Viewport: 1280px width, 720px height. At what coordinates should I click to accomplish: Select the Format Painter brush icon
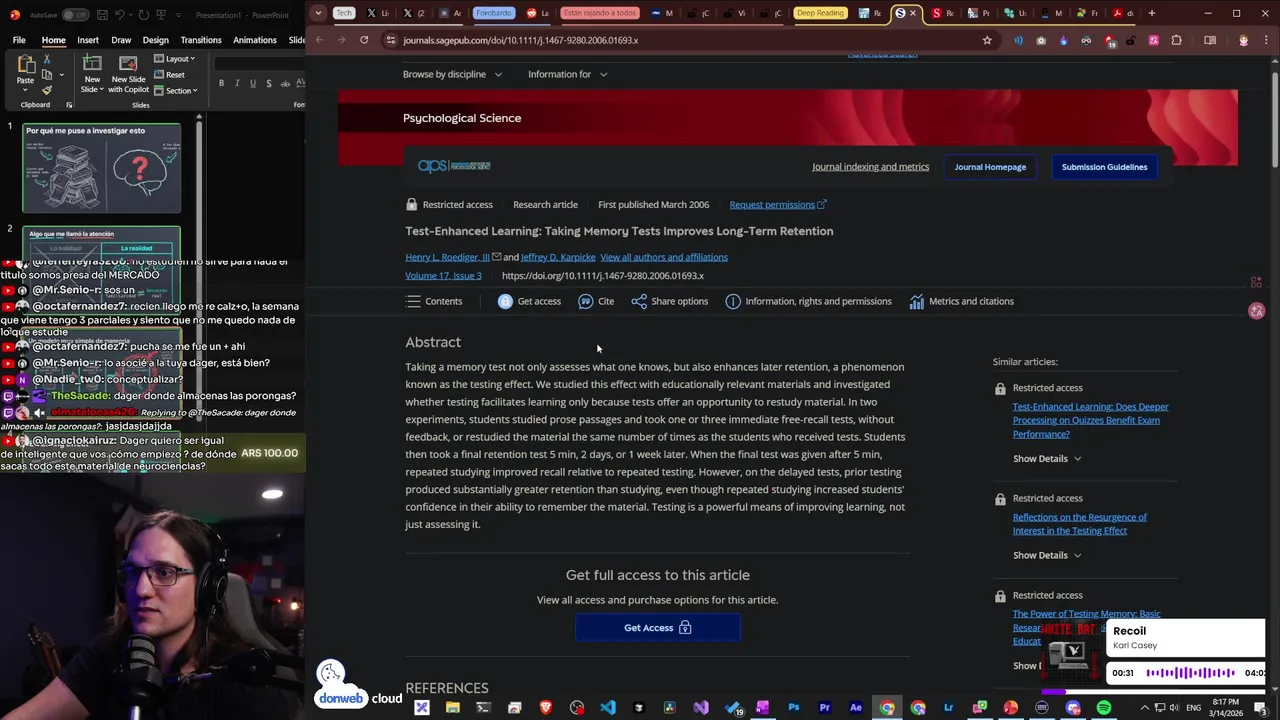coord(46,90)
